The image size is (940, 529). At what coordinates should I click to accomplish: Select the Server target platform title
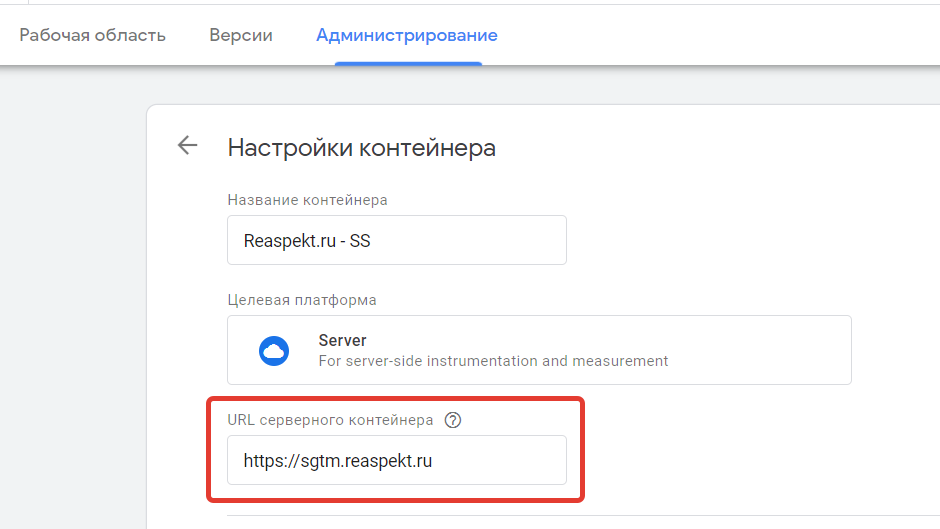tap(342, 340)
